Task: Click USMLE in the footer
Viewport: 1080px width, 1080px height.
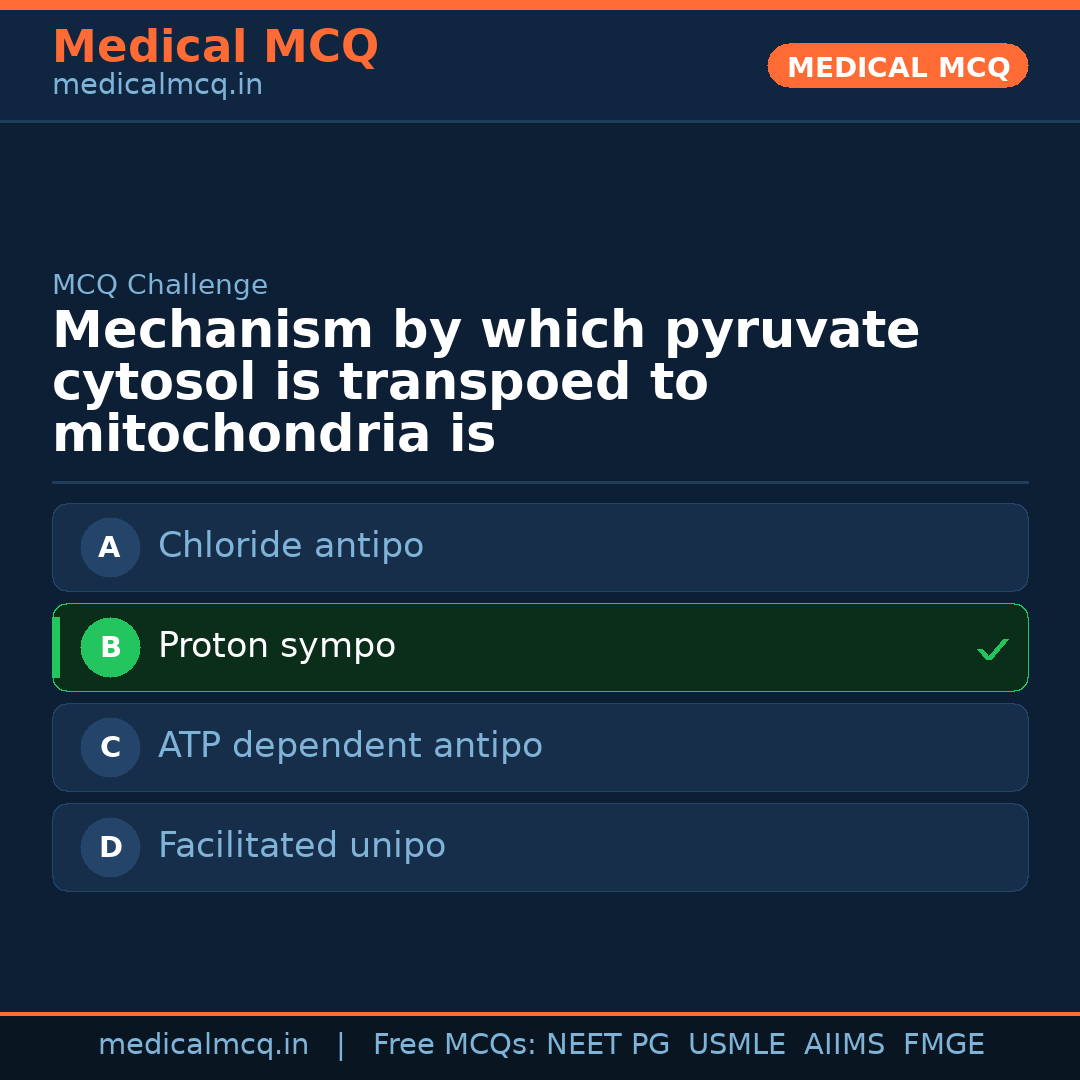Action: pyautogui.click(x=736, y=1045)
